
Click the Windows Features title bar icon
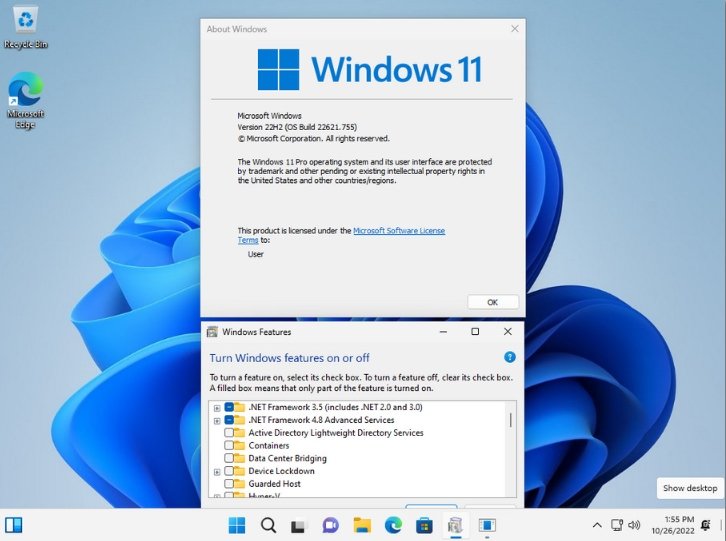point(212,332)
